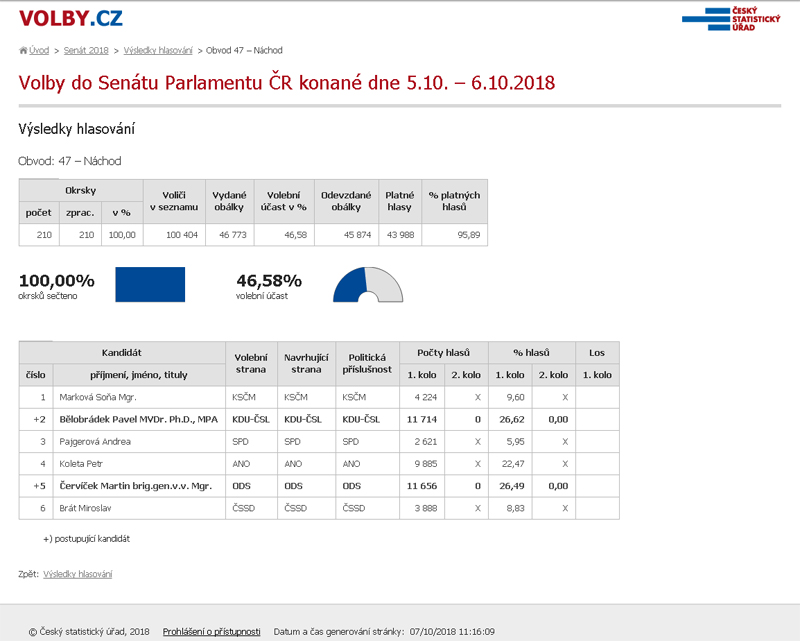Click the Počty hlasů table header
The image size is (800, 641).
443,353
